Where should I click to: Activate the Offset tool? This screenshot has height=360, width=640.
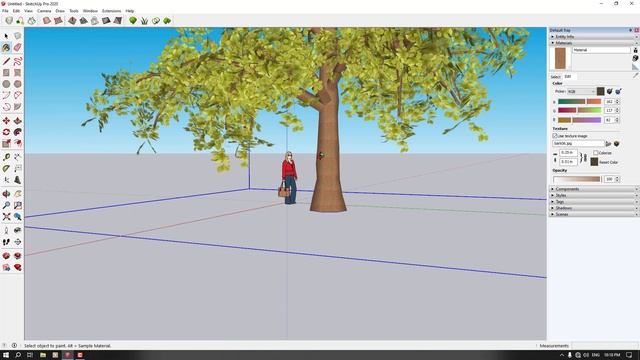(x=18, y=143)
